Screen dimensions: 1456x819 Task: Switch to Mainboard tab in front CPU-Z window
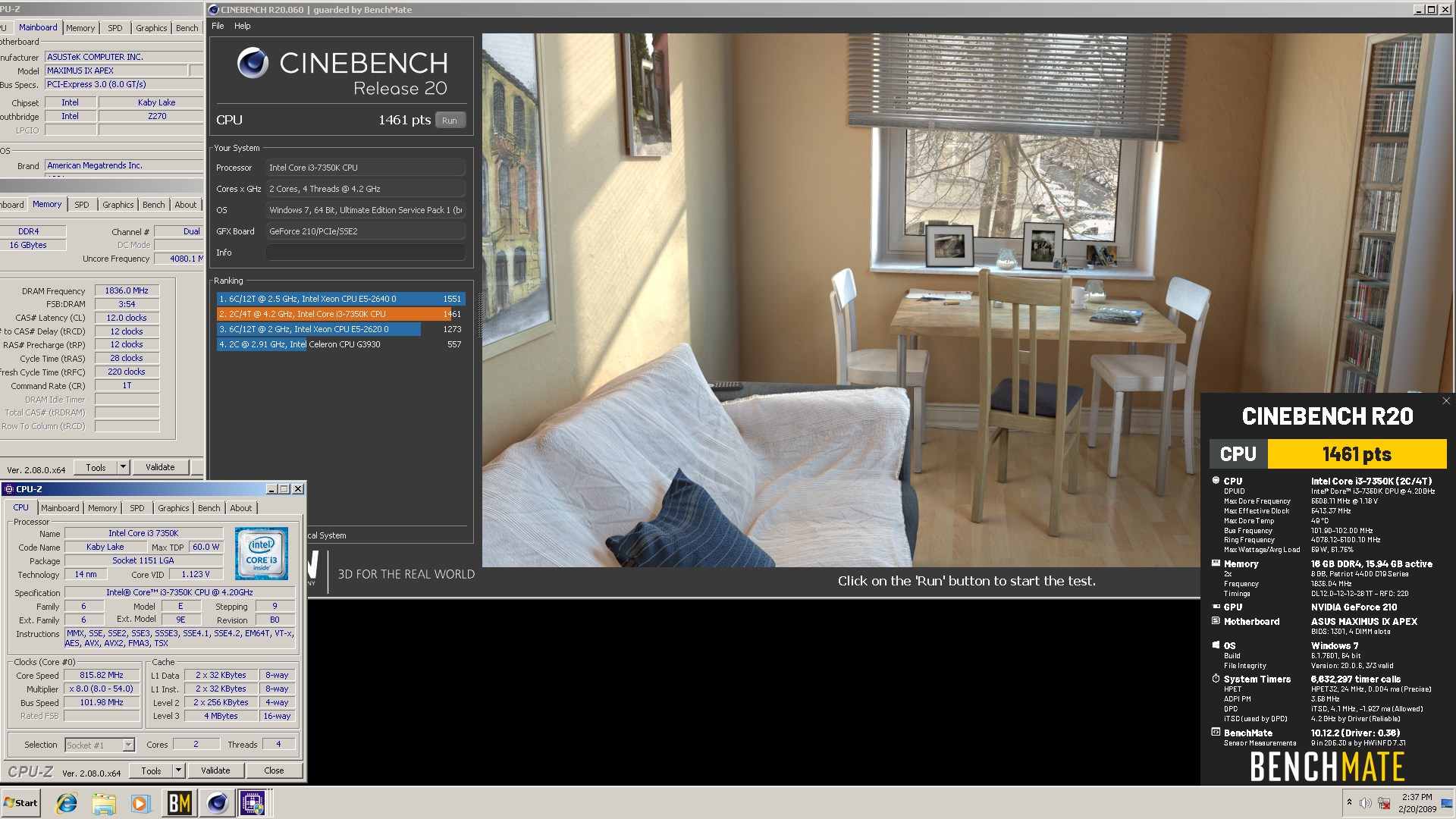click(x=60, y=508)
